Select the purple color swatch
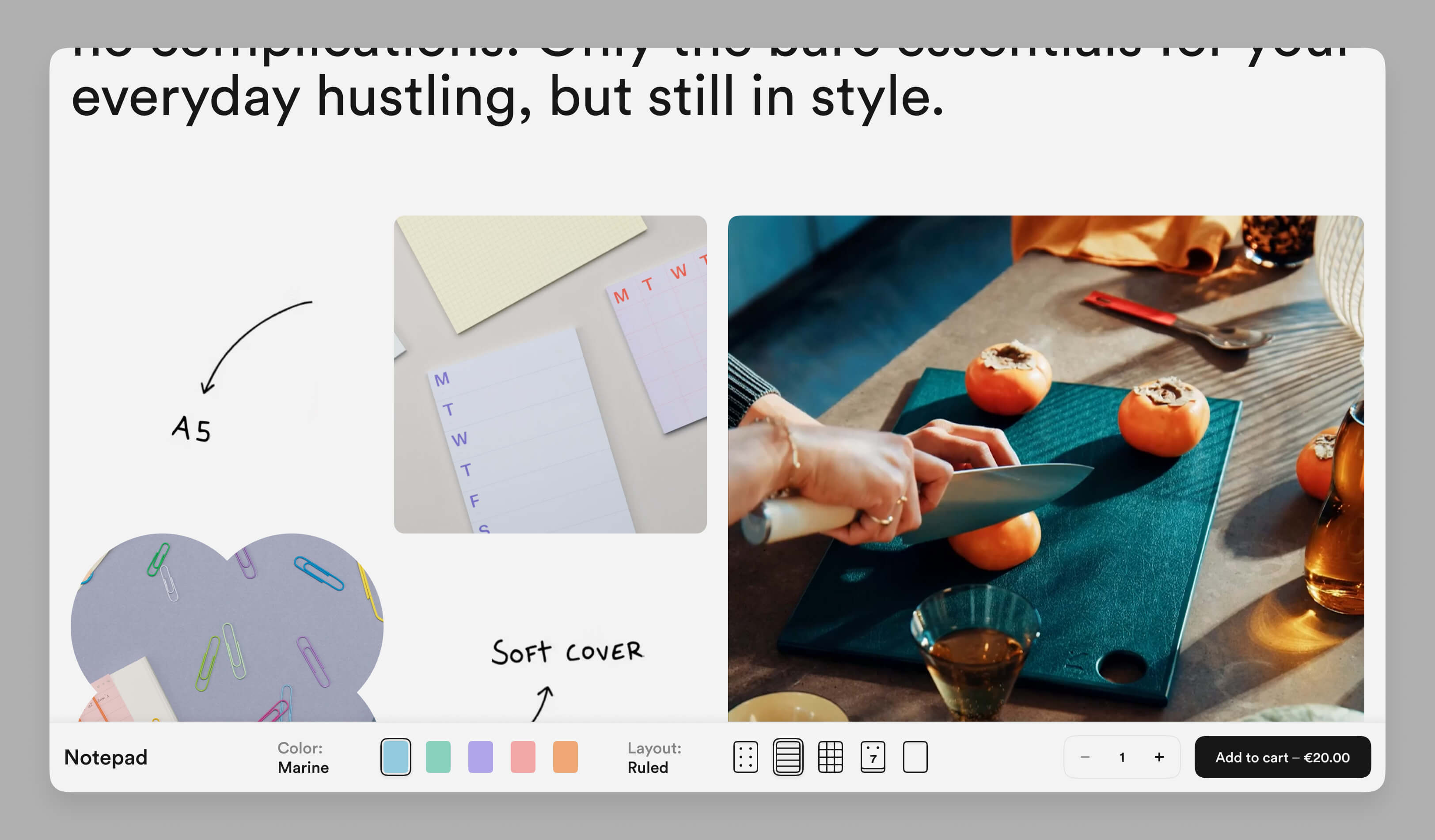1435x840 pixels. [x=481, y=757]
